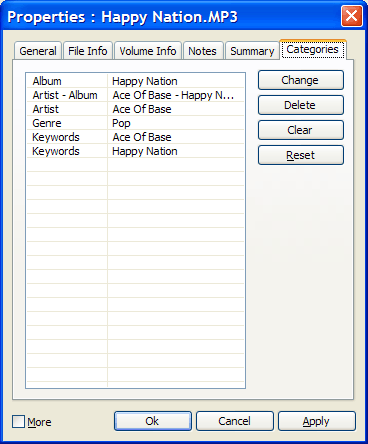This screenshot has height=444, width=368.
Task: Go to the Volume Info tab
Action: [148, 51]
